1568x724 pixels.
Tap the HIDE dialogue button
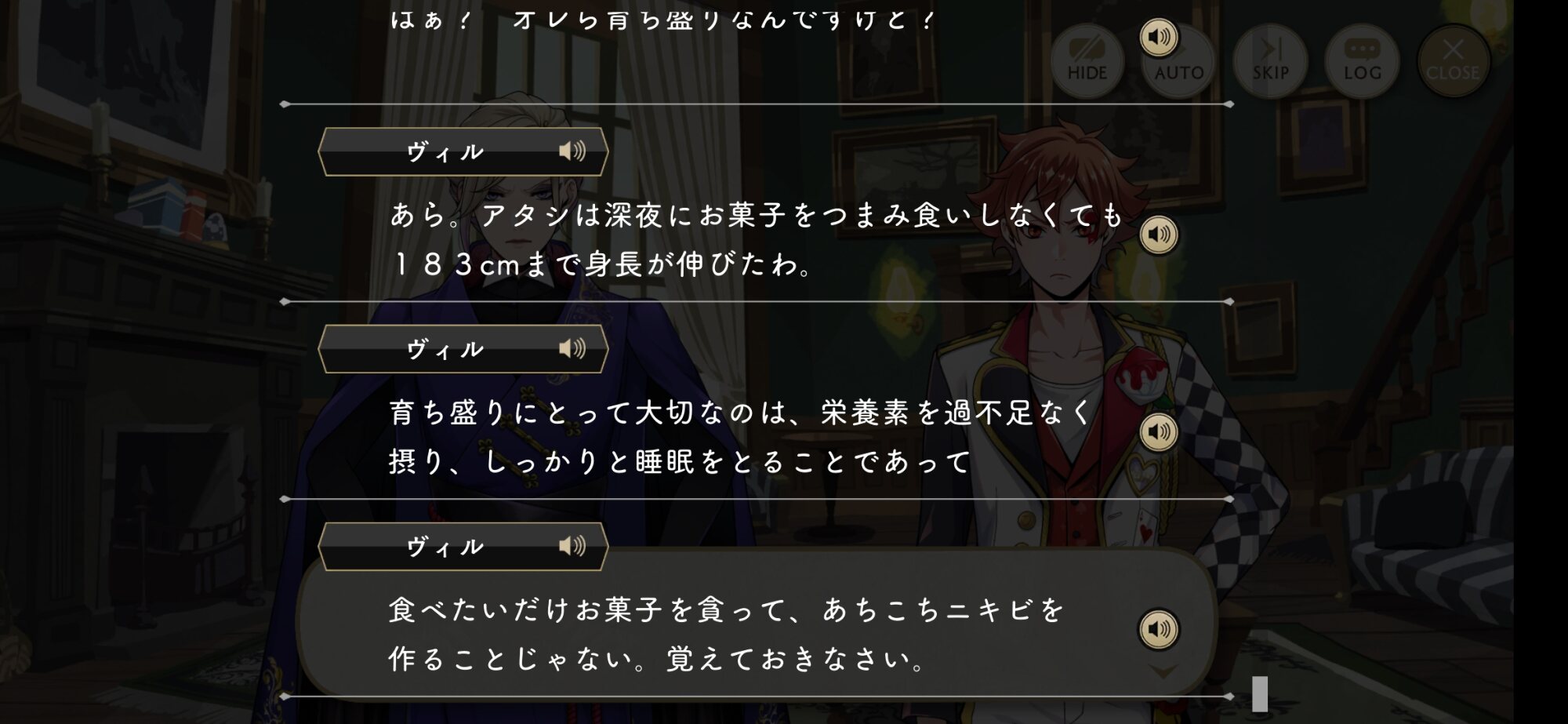click(x=1087, y=60)
